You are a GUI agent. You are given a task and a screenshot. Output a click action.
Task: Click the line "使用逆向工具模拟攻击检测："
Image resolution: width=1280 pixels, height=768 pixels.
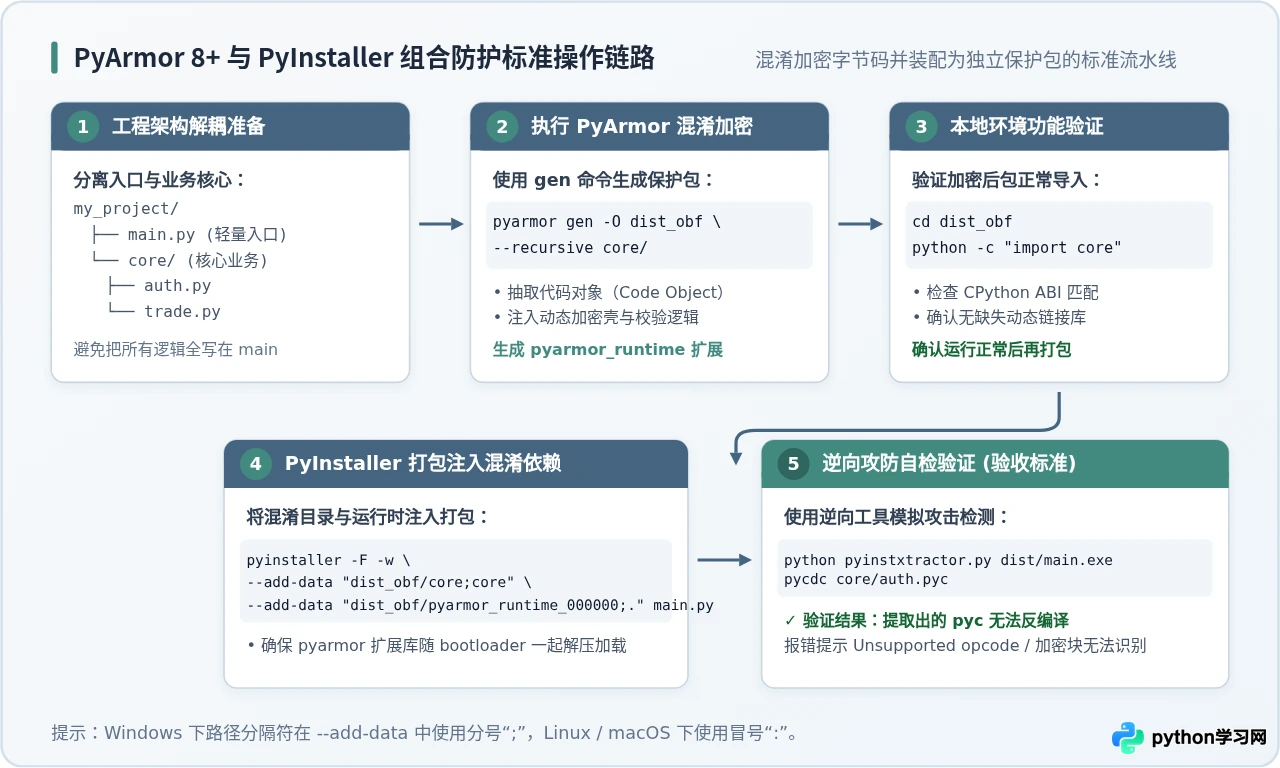pos(897,517)
